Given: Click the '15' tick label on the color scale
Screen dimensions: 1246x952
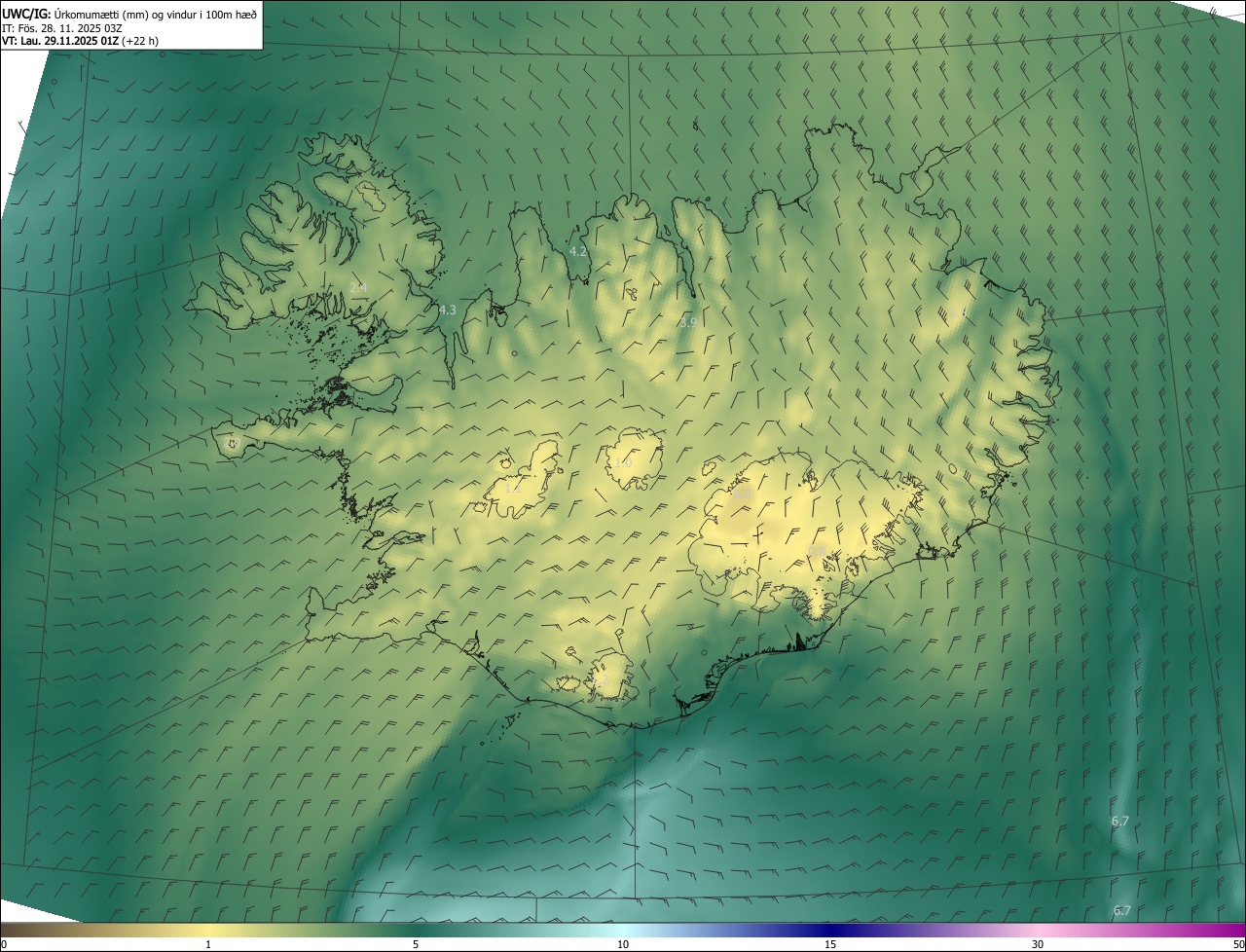Looking at the screenshot, I should click(x=830, y=944).
